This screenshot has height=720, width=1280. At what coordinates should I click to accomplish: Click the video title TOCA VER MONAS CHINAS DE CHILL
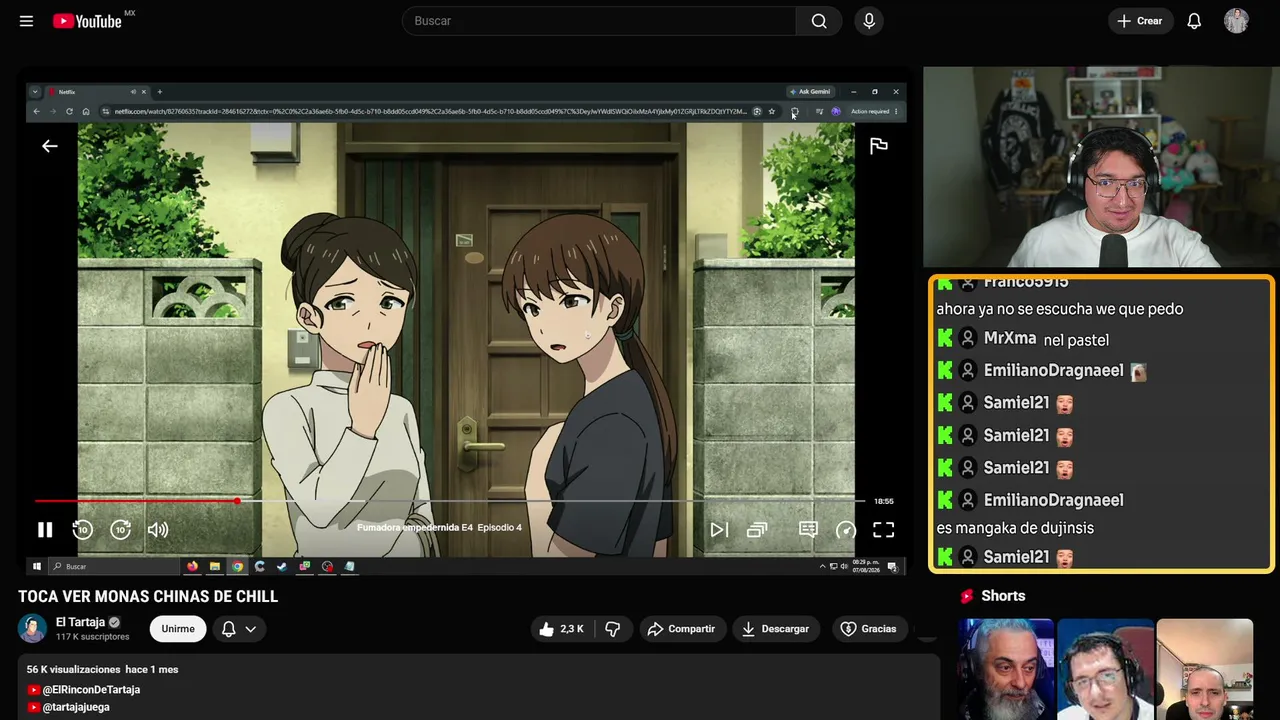coord(148,597)
